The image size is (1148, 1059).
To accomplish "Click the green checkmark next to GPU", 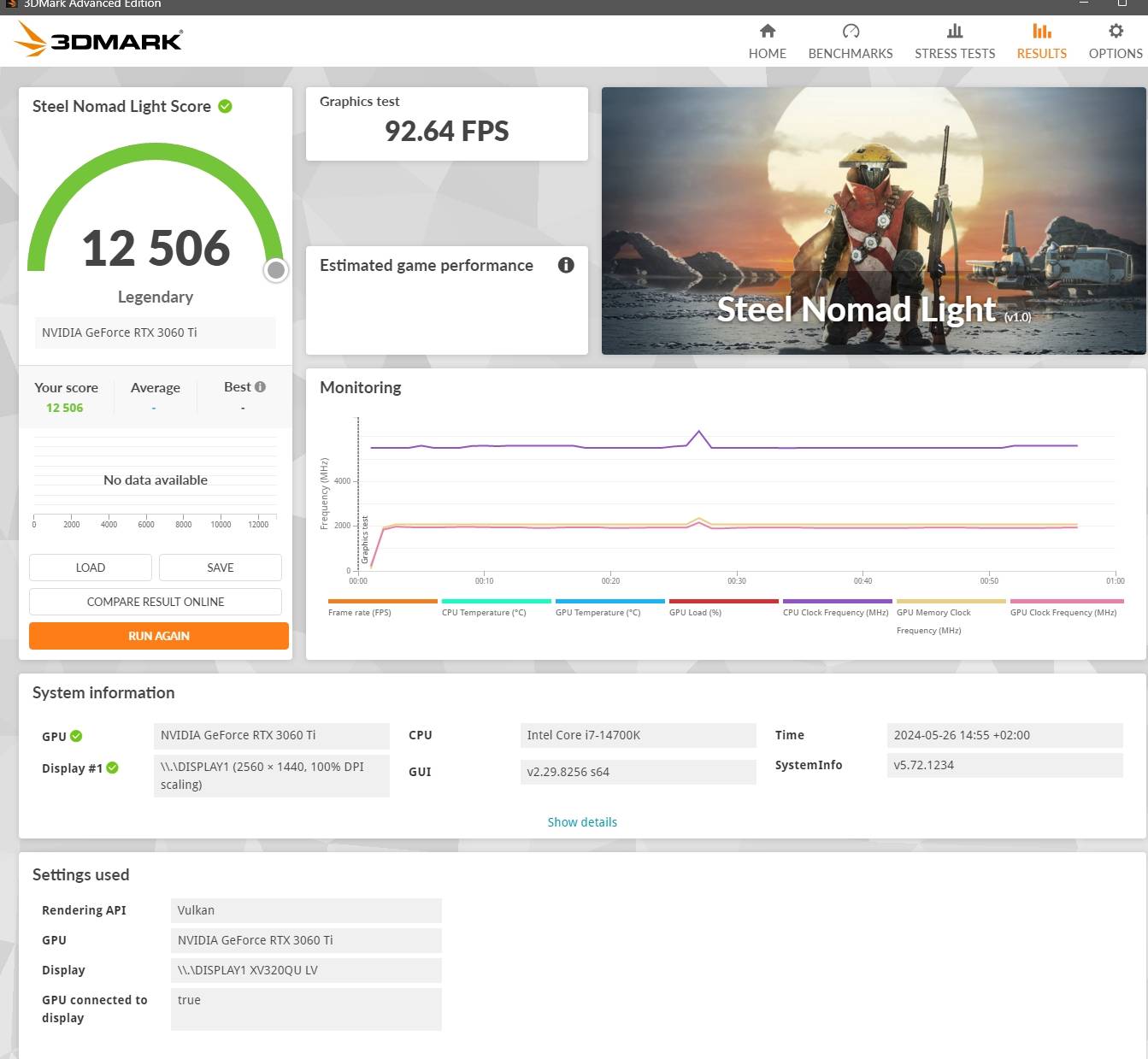I will [76, 735].
